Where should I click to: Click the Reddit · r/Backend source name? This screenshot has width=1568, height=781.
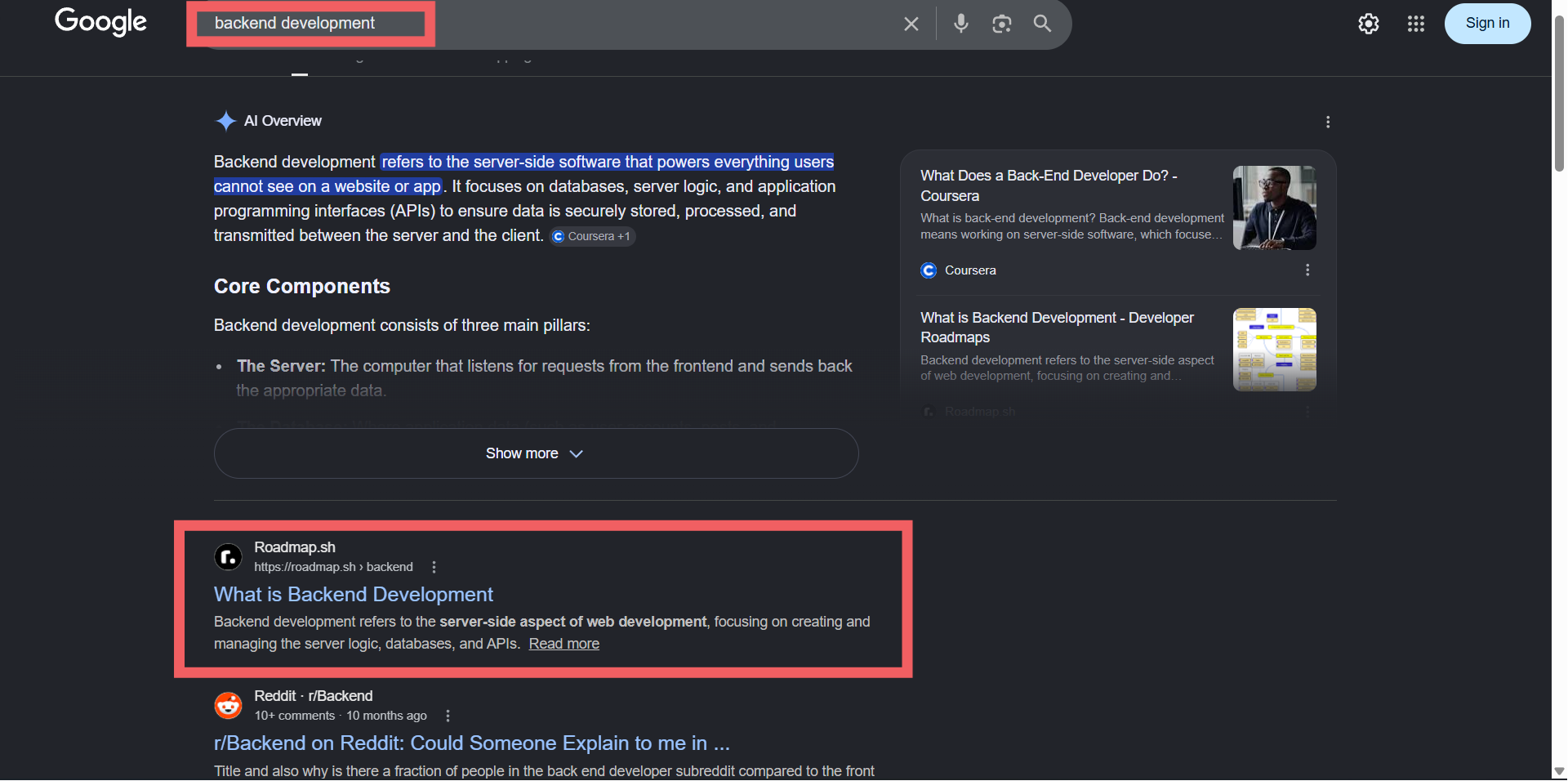(313, 696)
